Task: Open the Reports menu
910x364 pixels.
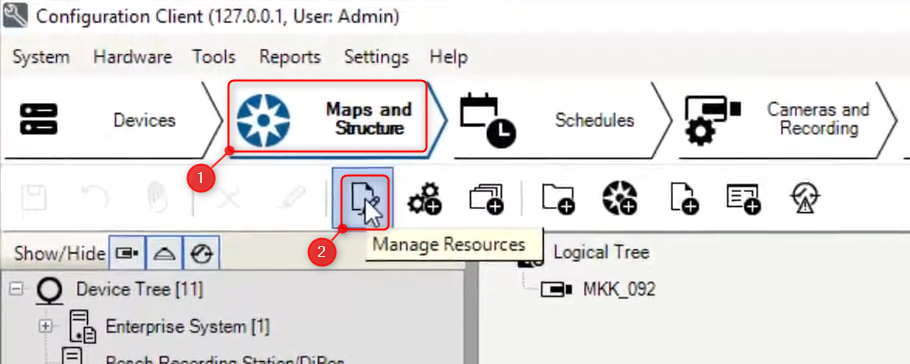Action: 290,57
